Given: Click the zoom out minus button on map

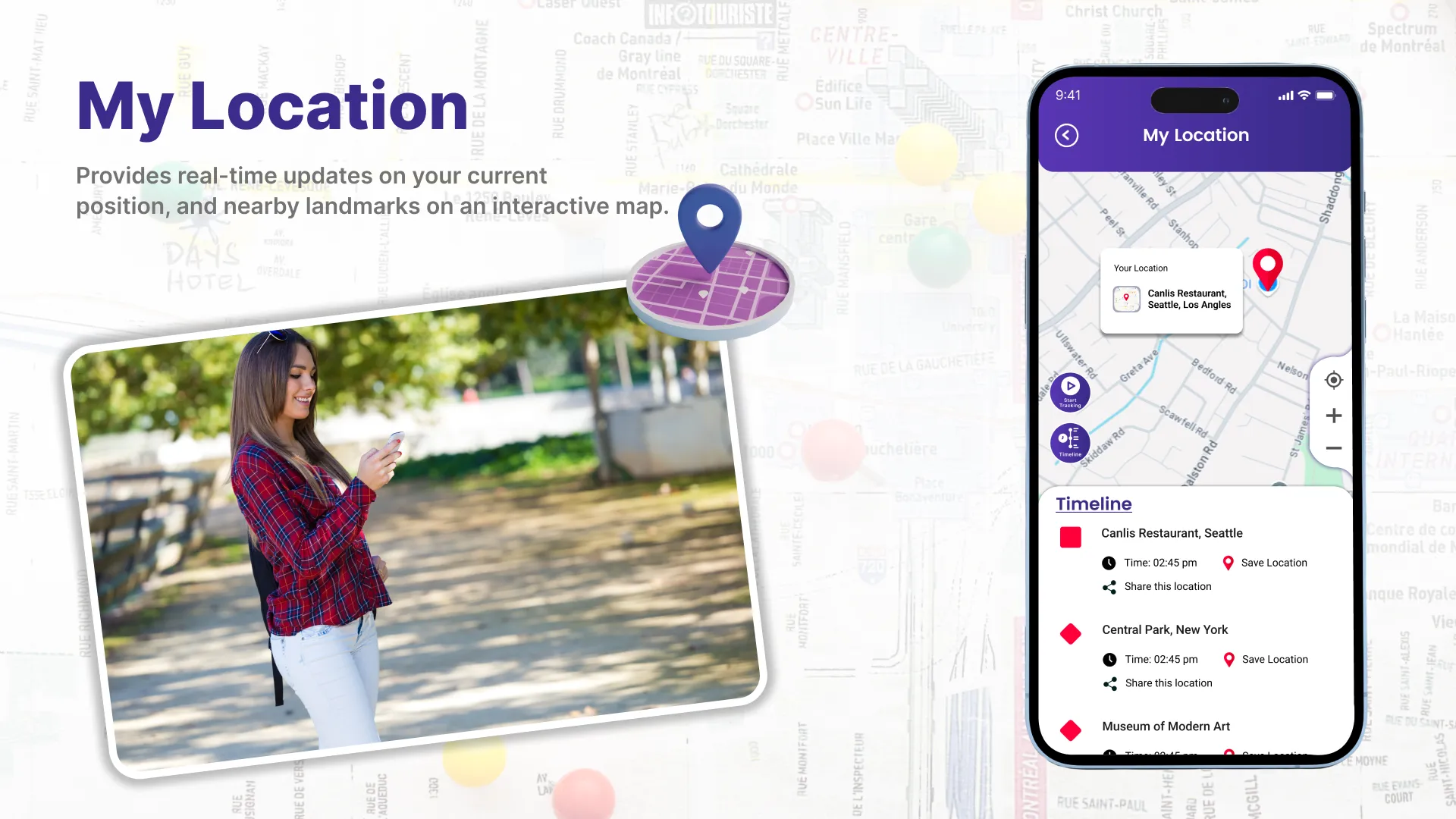Looking at the screenshot, I should click(x=1332, y=448).
